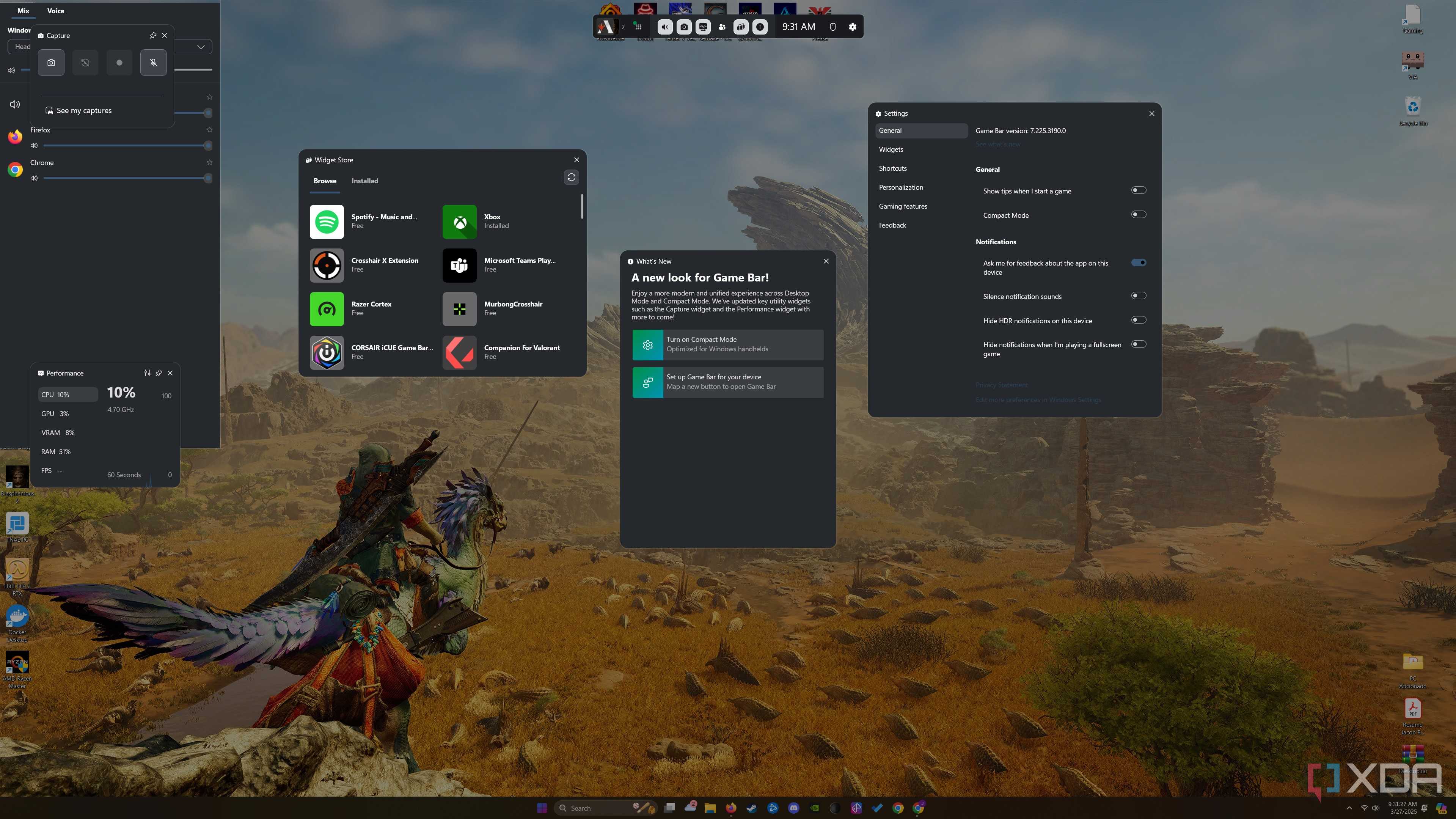Toggle Show tips when I start a game
Viewport: 1456px width, 819px height.
point(1138,190)
